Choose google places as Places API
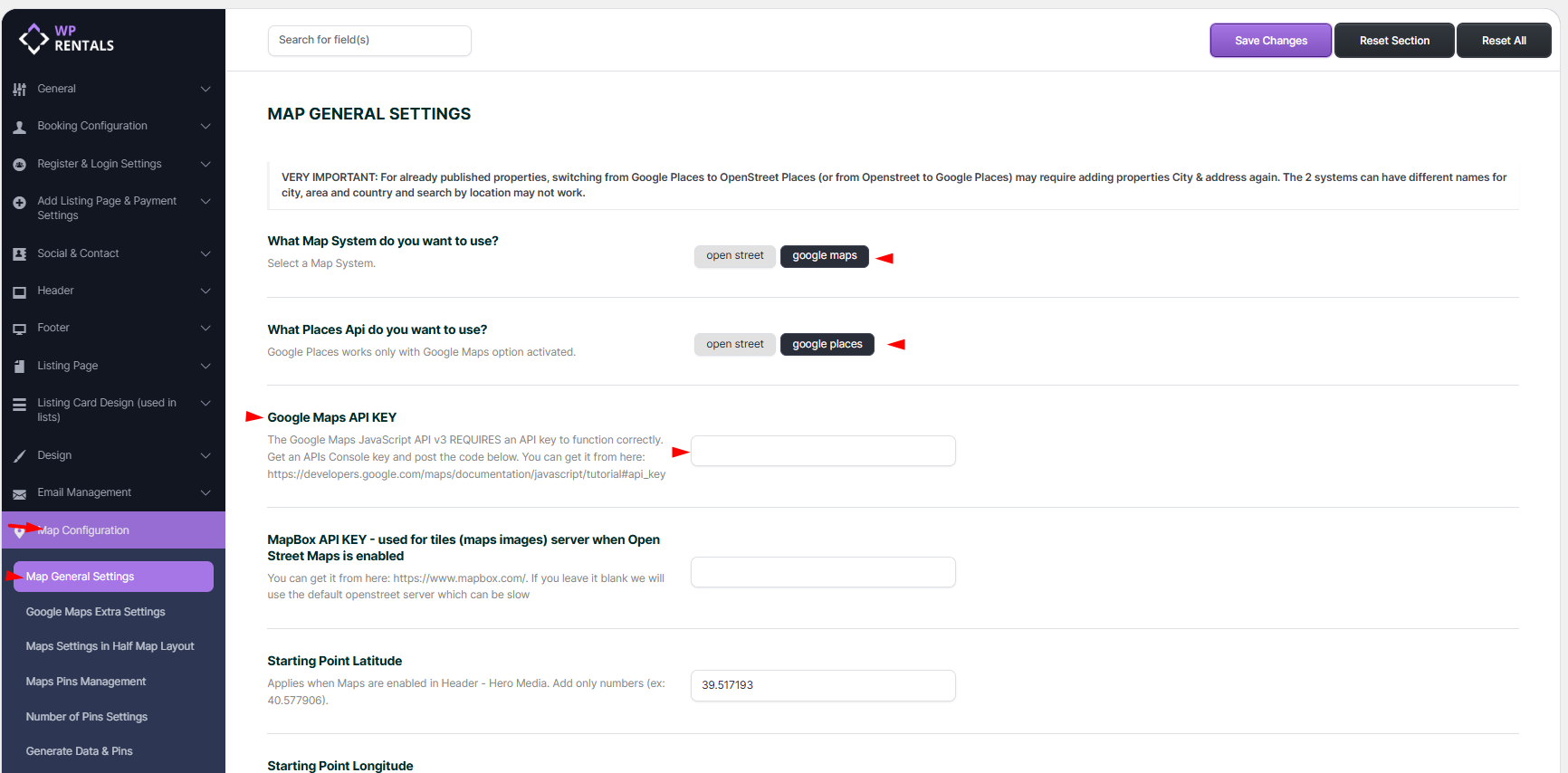1568x773 pixels. [827, 345]
